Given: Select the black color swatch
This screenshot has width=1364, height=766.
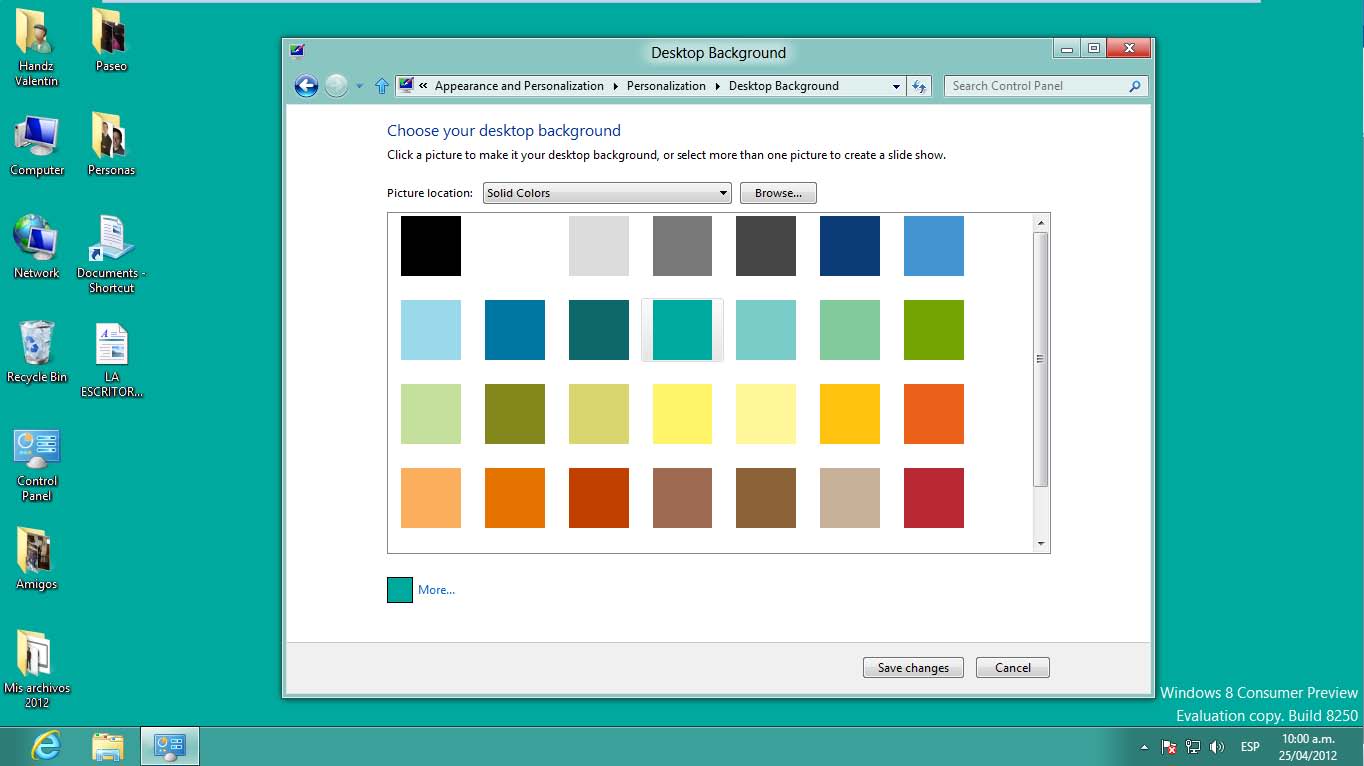Looking at the screenshot, I should pyautogui.click(x=431, y=246).
